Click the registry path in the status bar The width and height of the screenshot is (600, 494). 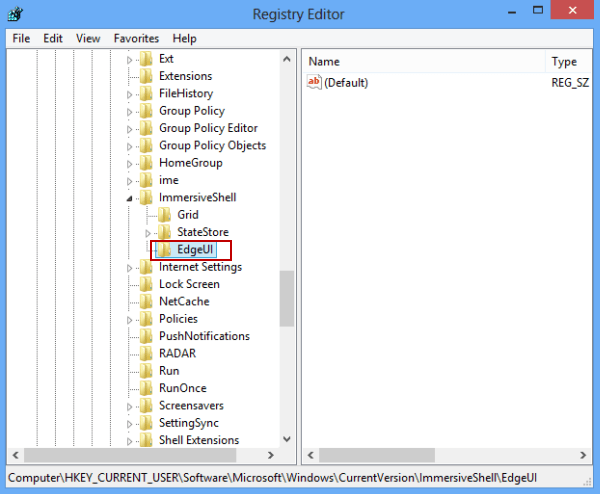(272, 478)
